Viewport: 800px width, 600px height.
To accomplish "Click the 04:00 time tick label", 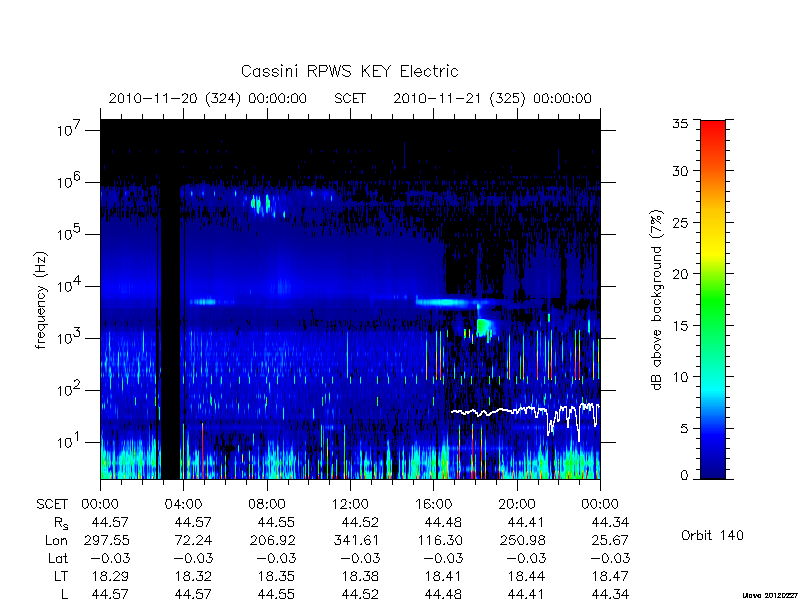I will click(184, 505).
